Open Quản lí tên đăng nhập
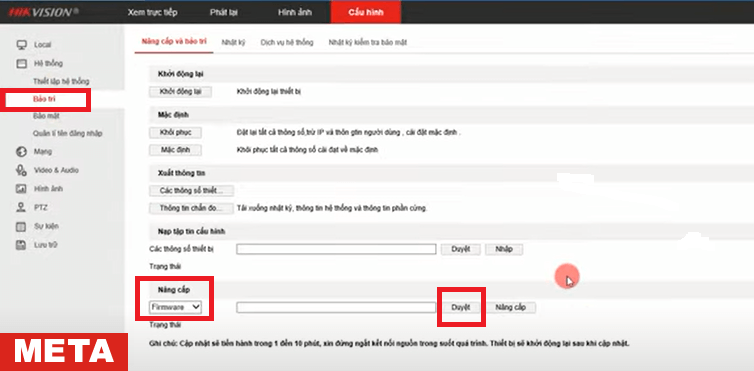The height and width of the screenshot is (371, 754). click(x=67, y=134)
